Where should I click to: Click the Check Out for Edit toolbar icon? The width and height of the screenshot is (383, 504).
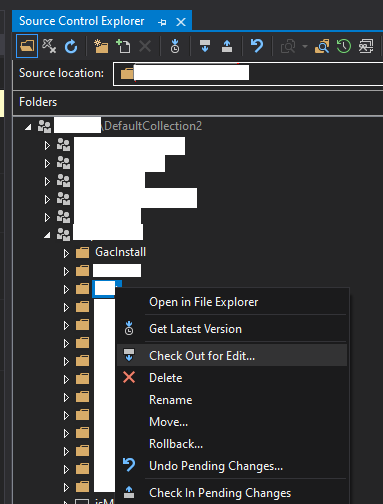(x=205, y=46)
